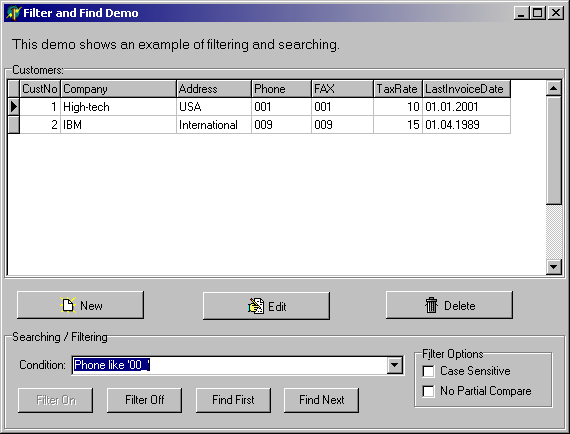Click the Filter Off button
The width and height of the screenshot is (570, 434).
(144, 400)
